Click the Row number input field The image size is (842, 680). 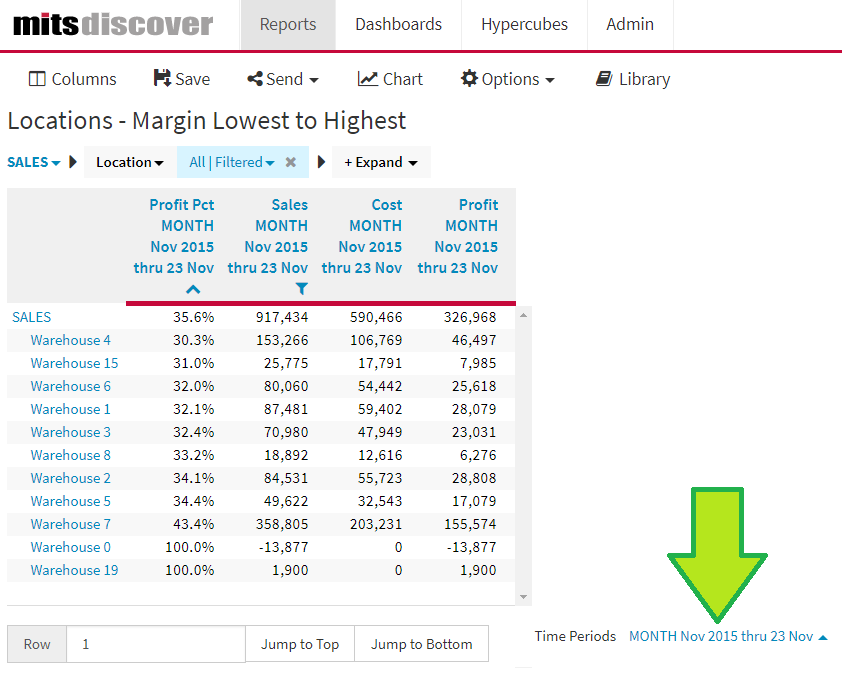coord(156,644)
